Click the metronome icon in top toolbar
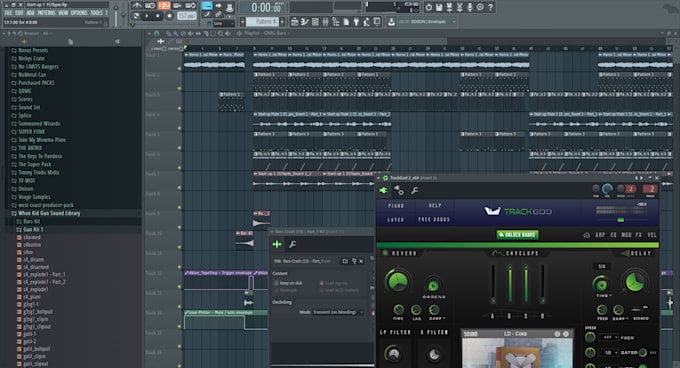Viewport: 680px width, 368px height. click(137, 6)
